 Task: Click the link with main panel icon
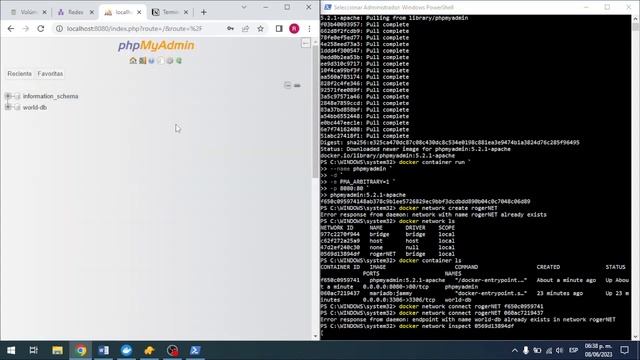point(298,85)
